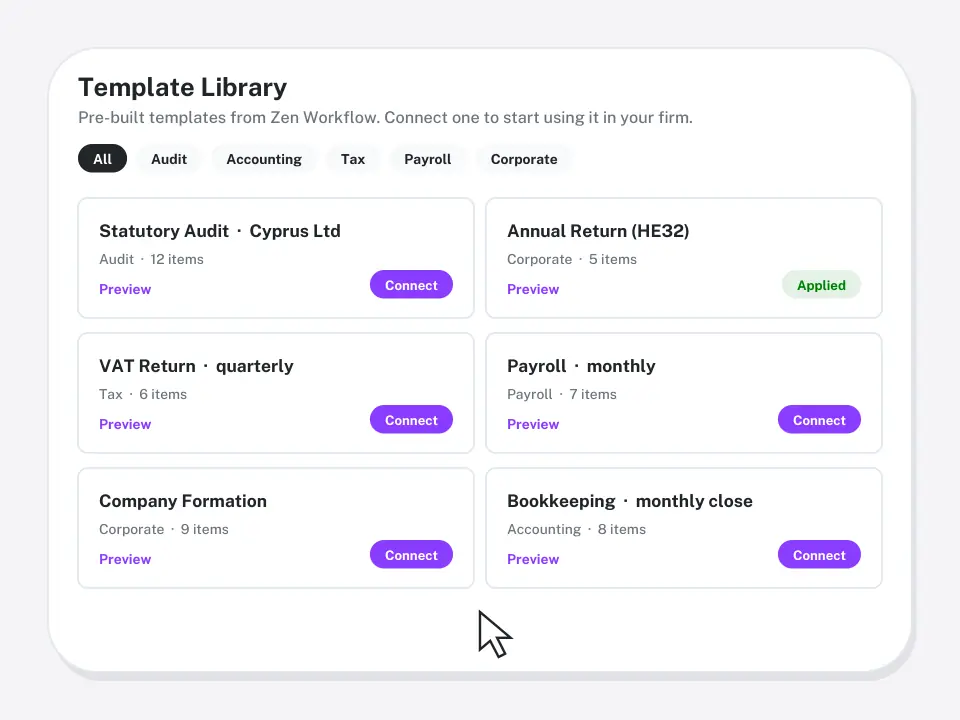Connect the VAT Return quarterly template
Screen dimensions: 960x720
[411, 419]
